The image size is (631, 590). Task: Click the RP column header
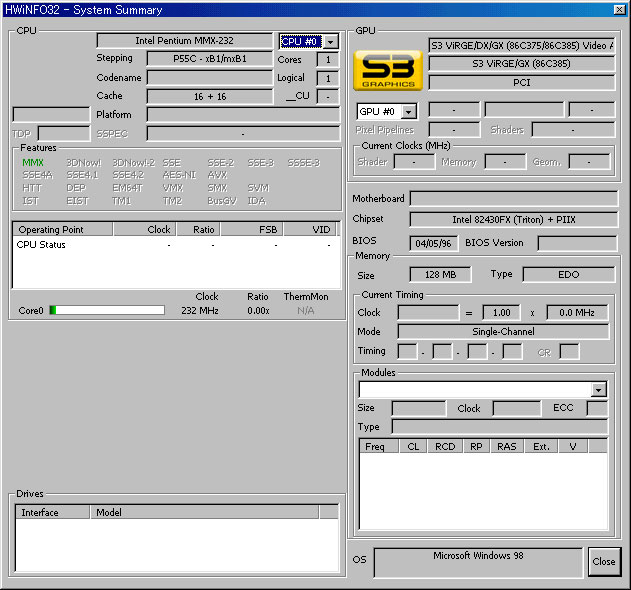pyautogui.click(x=476, y=446)
